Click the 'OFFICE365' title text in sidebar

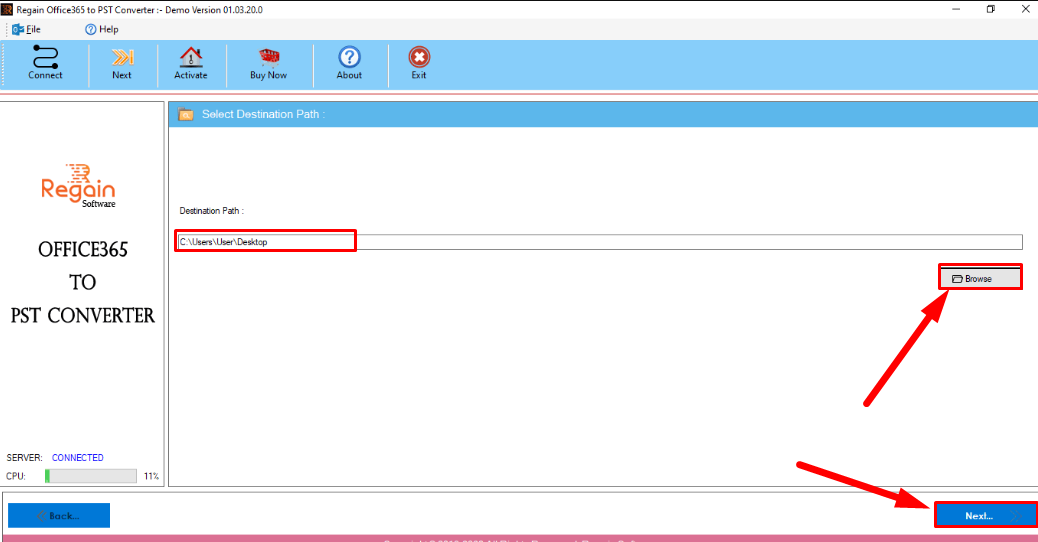[83, 249]
